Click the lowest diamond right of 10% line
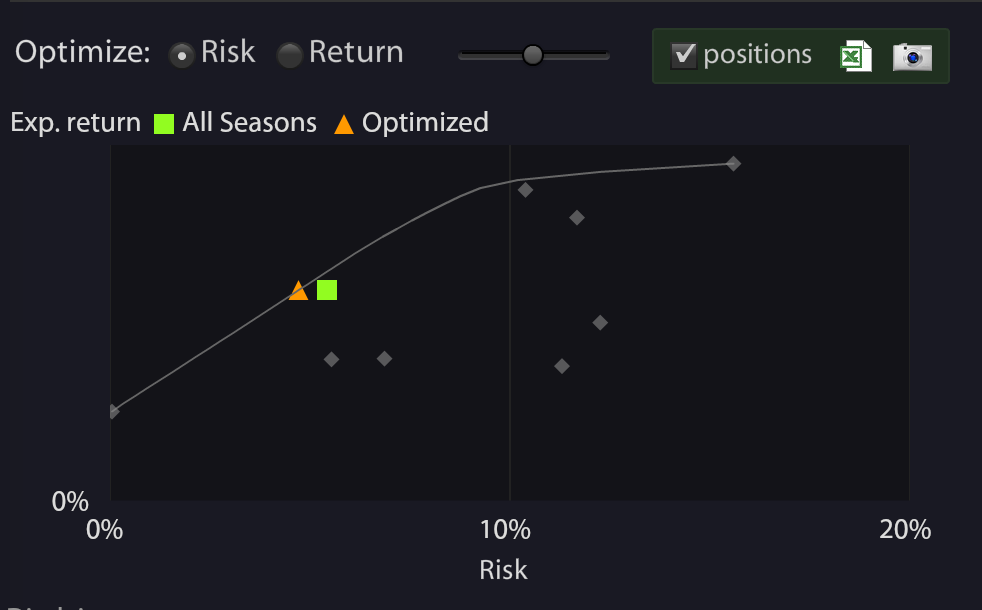Screen dimensions: 982x610 click(x=562, y=366)
